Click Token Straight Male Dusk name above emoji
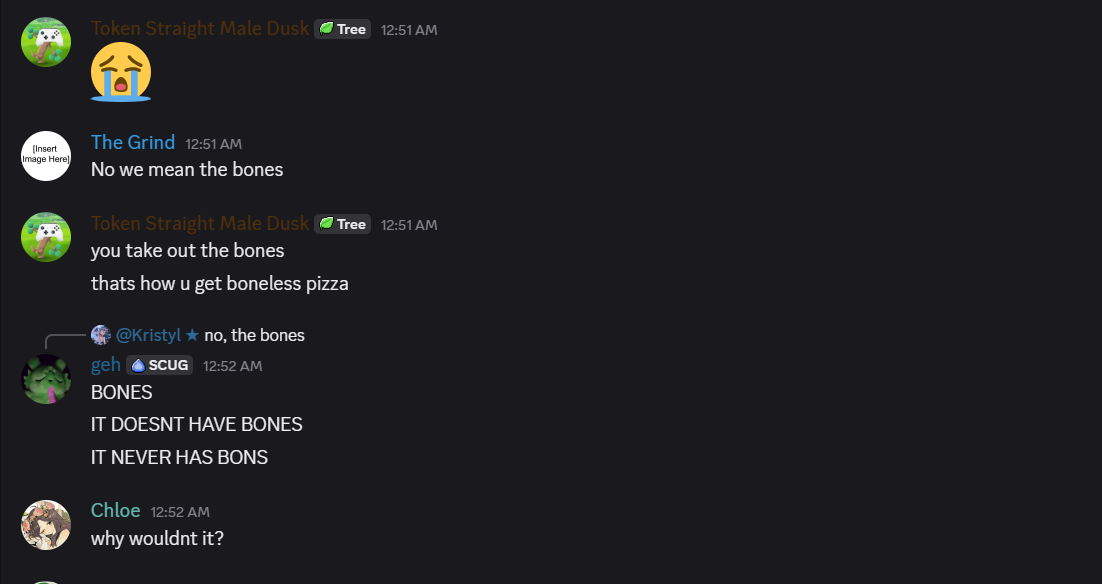This screenshot has height=584, width=1102. pos(200,29)
